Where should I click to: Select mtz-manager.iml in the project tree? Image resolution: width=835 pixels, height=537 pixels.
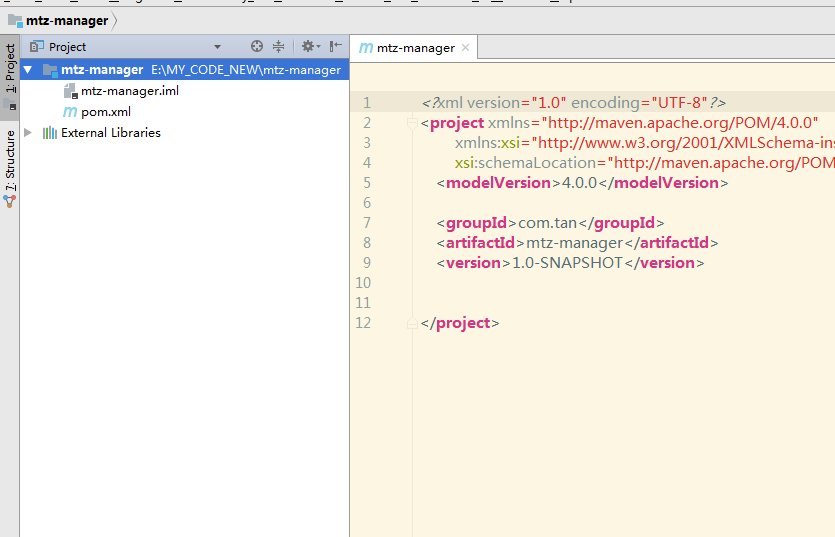pyautogui.click(x=130, y=91)
